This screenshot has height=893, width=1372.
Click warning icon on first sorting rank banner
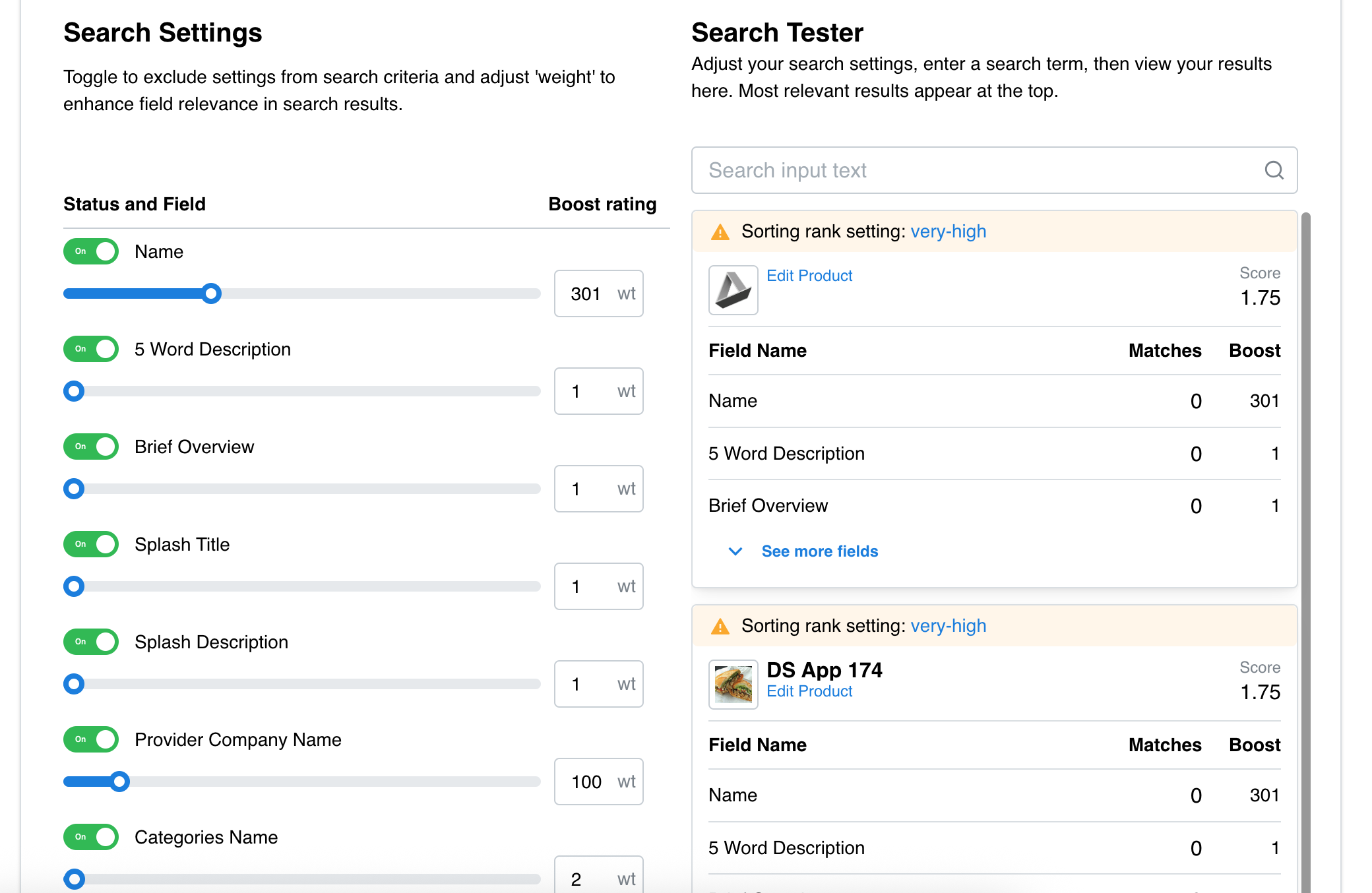[x=720, y=232]
